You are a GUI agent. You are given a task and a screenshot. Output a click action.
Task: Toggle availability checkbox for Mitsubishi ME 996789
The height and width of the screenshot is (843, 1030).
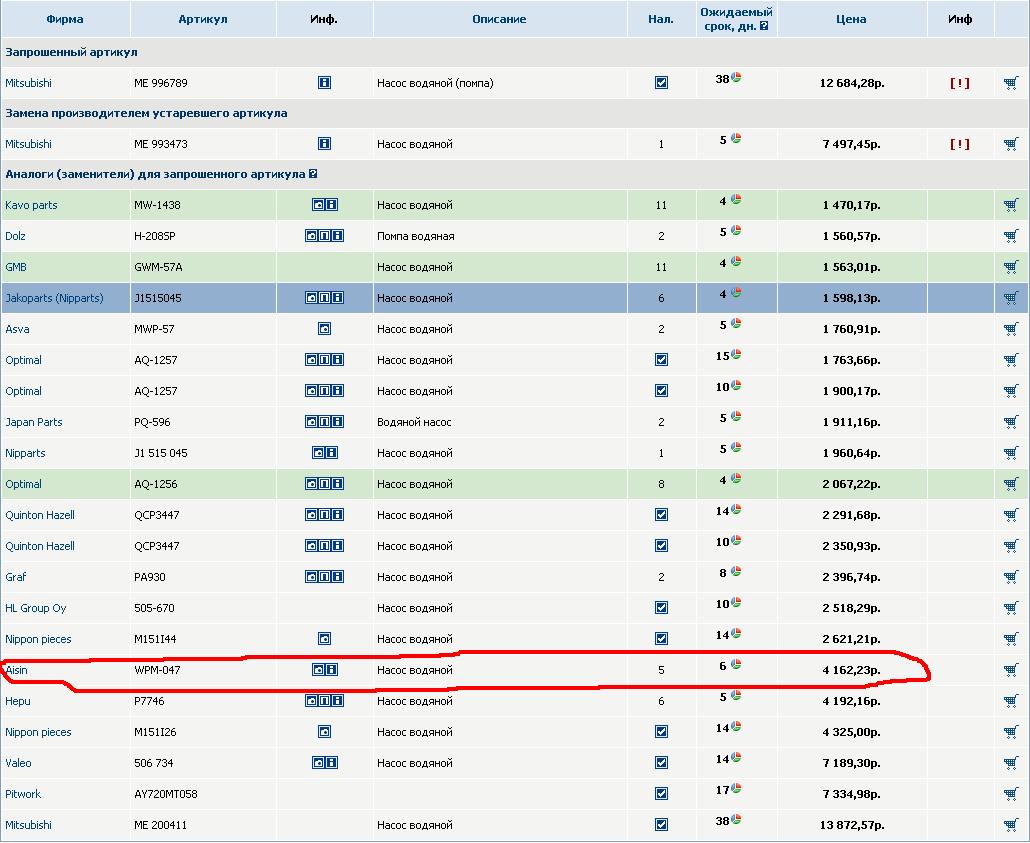click(661, 83)
